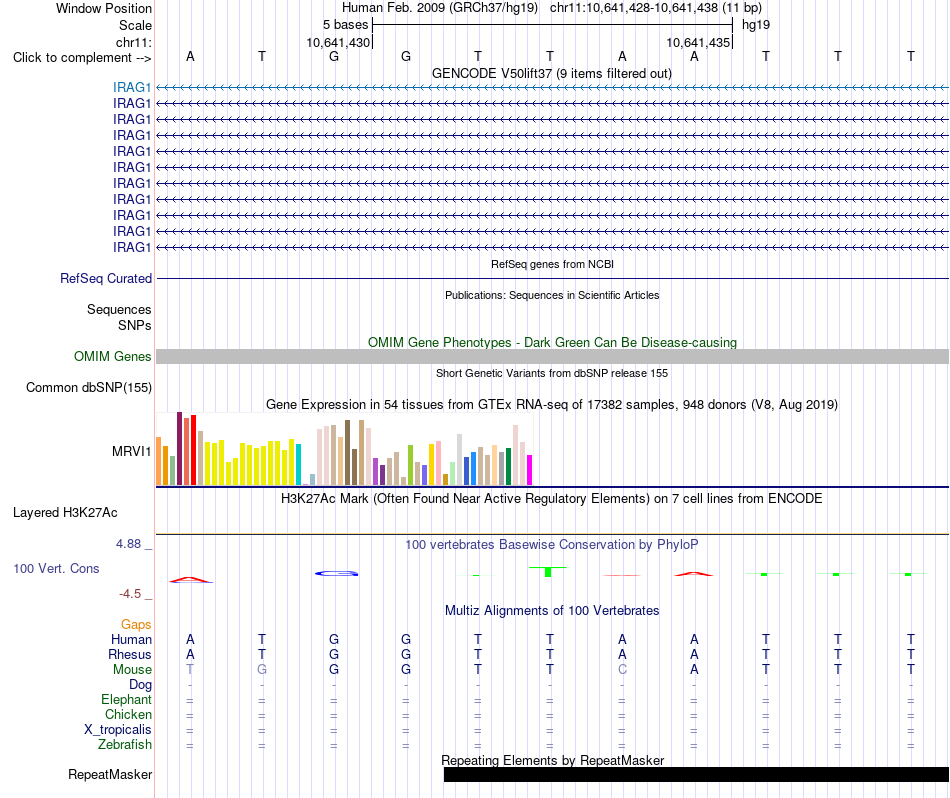Click the RefSeq Curated track label
Screen dimensions: 950x798
pyautogui.click(x=105, y=278)
